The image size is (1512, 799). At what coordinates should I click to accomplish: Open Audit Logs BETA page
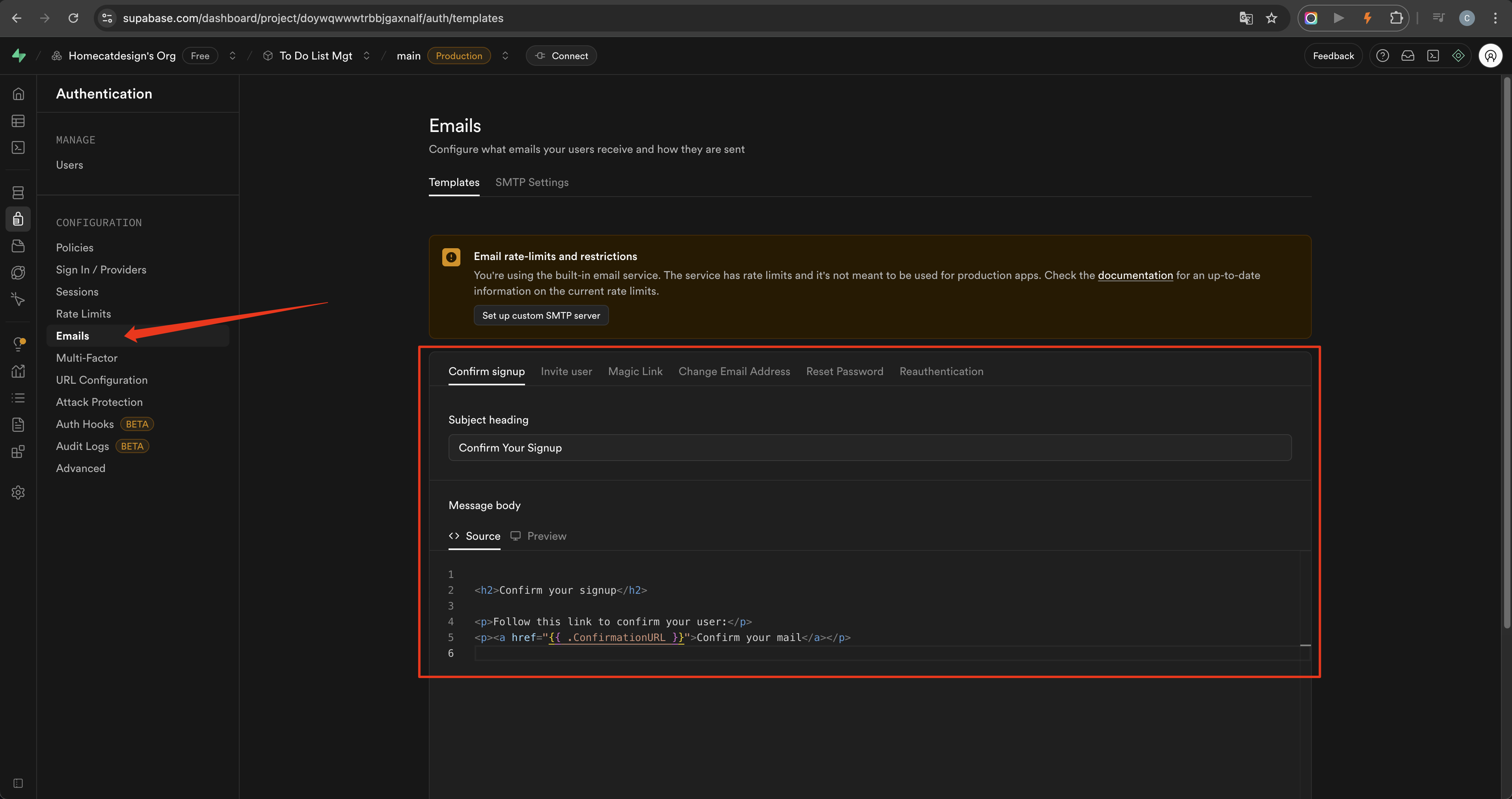tap(102, 446)
